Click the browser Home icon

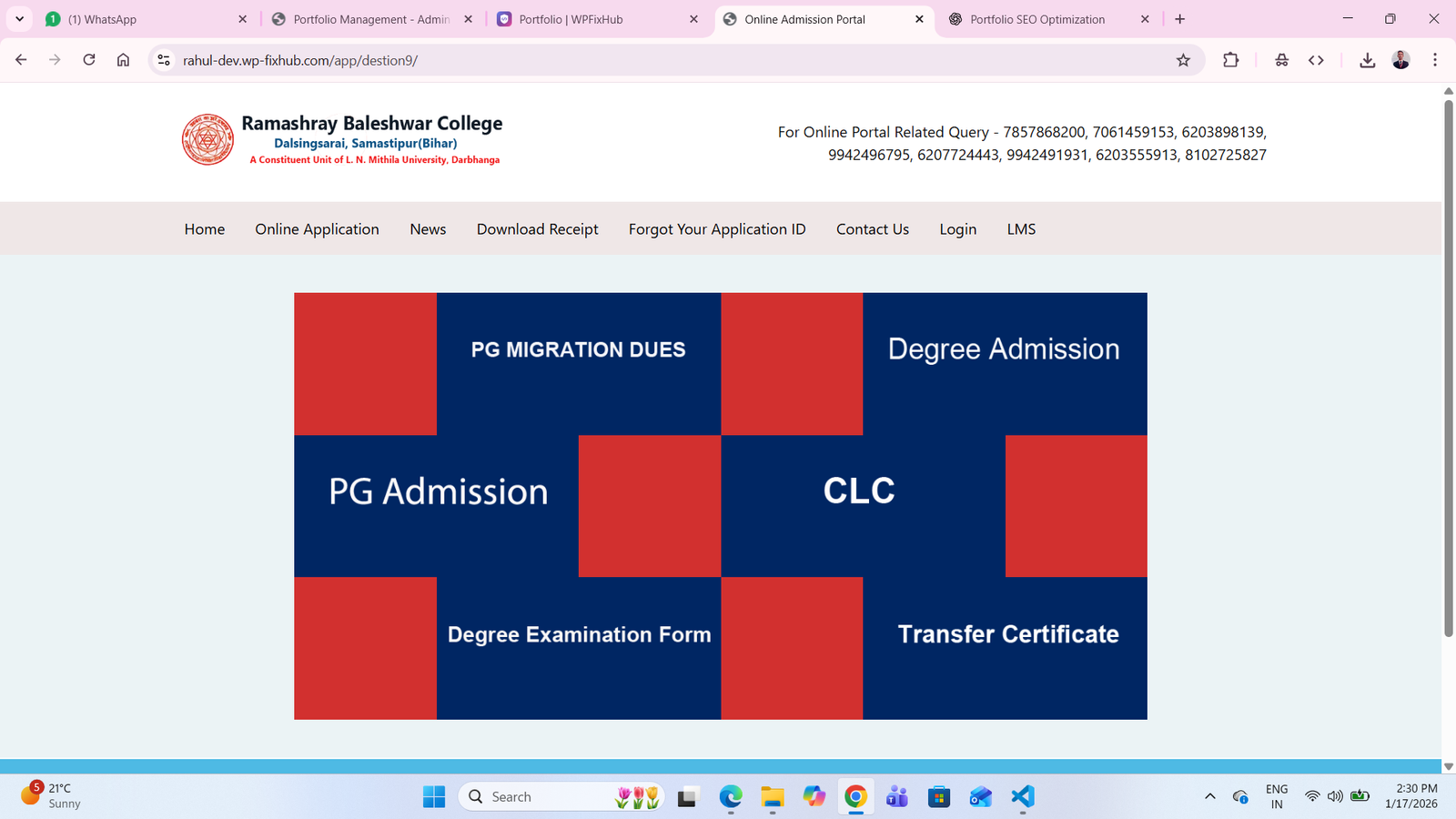pos(123,60)
